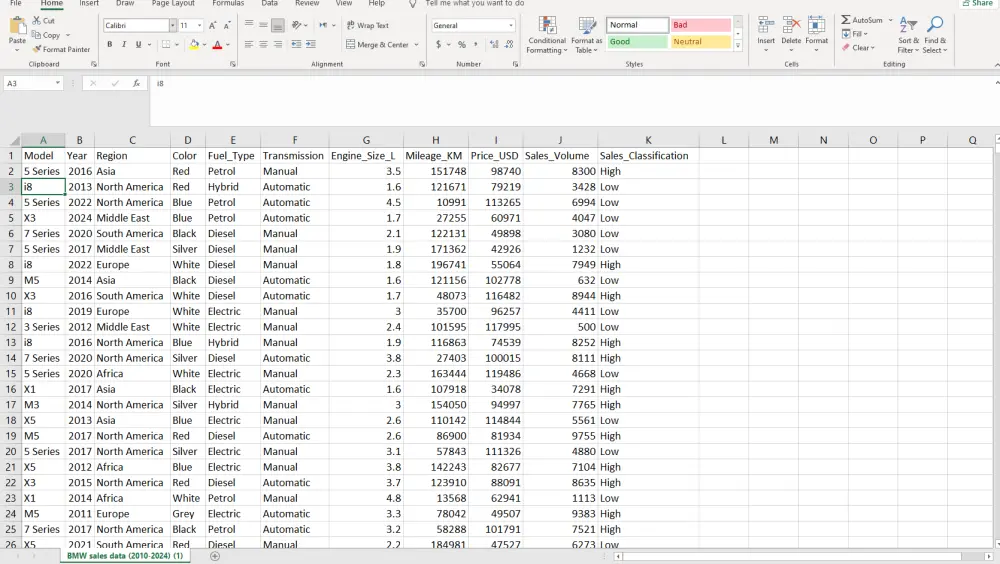Expand the cell Styles gallery more arrow
The height and width of the screenshot is (564, 1000).
pos(738,45)
